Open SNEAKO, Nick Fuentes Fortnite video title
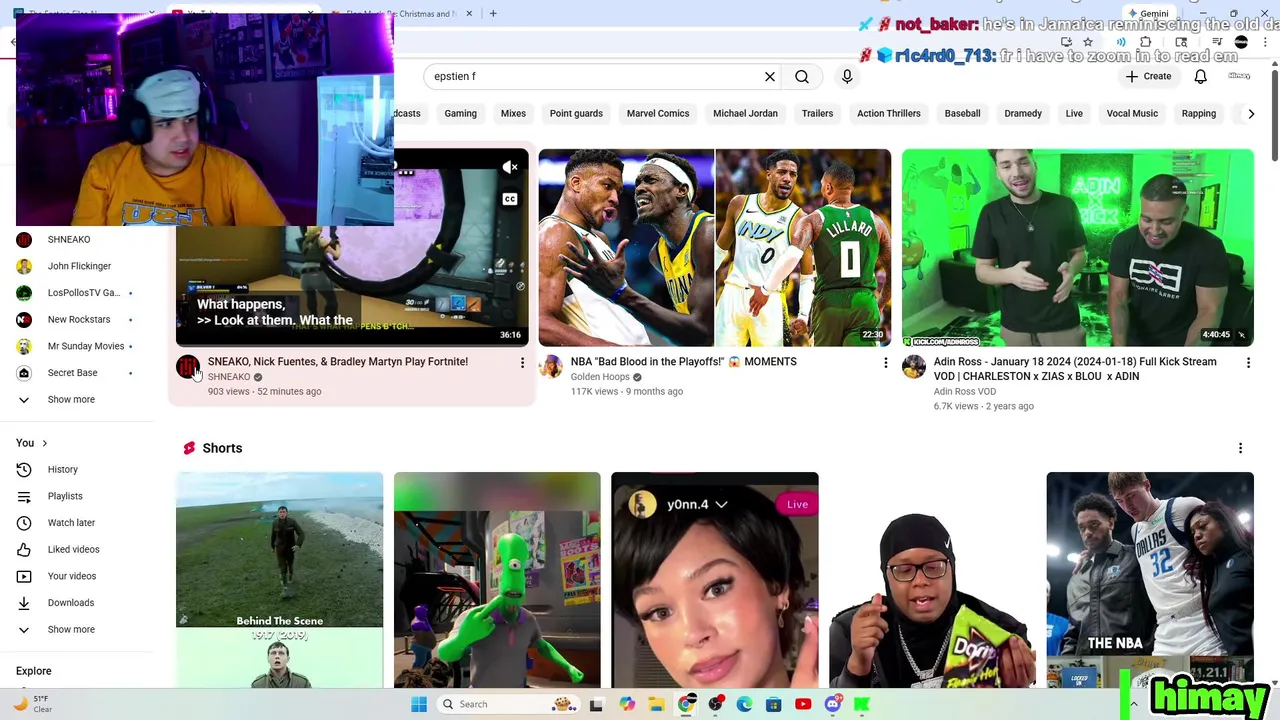Viewport: 1280px width, 720px height. (338, 362)
